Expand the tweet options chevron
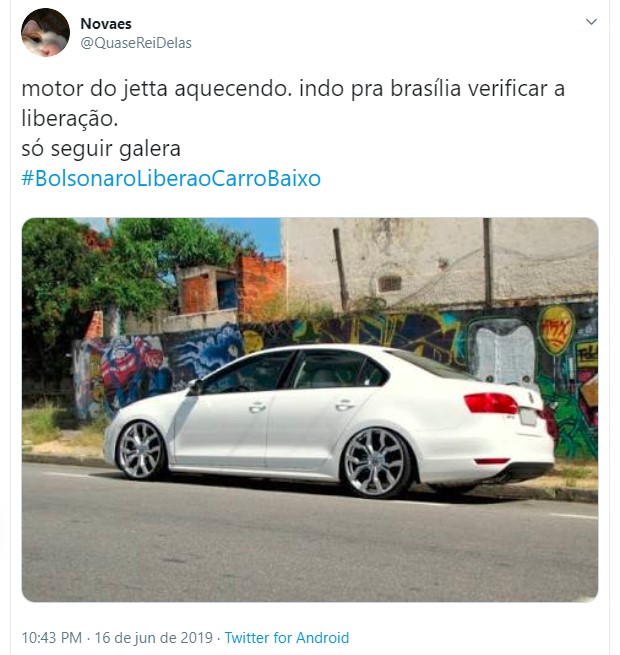 [591, 22]
